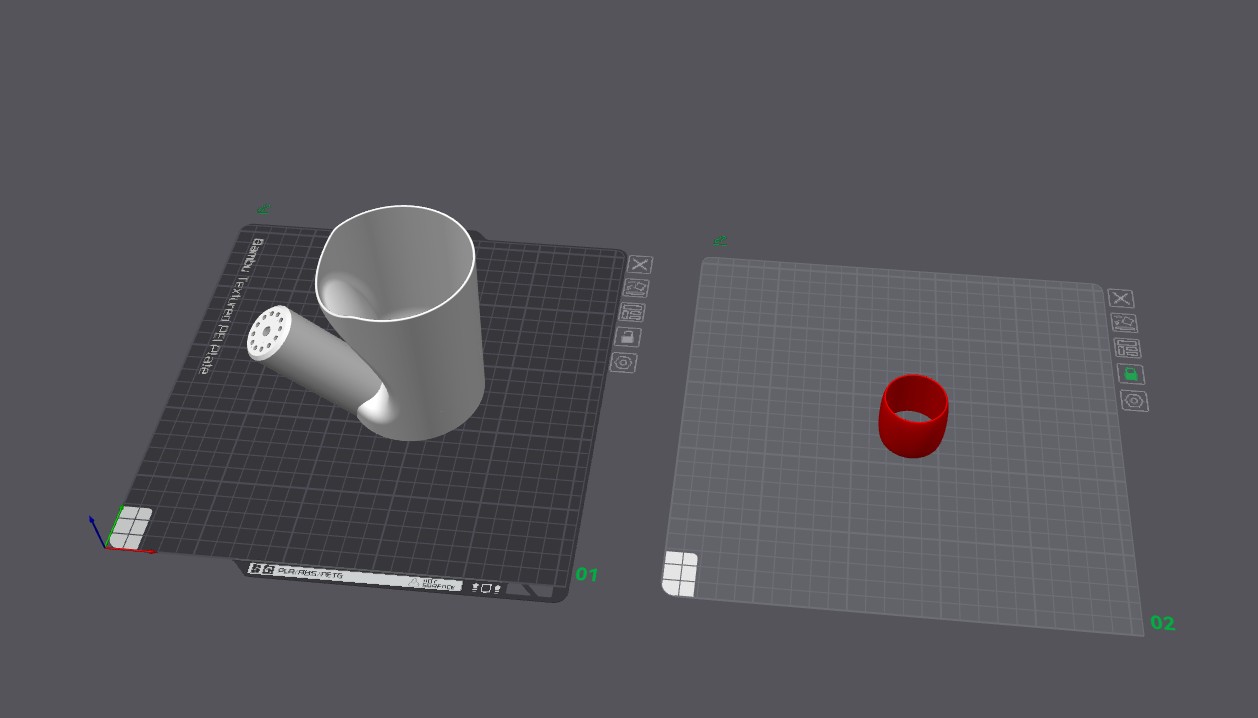Select plate 01 by its number

click(586, 574)
